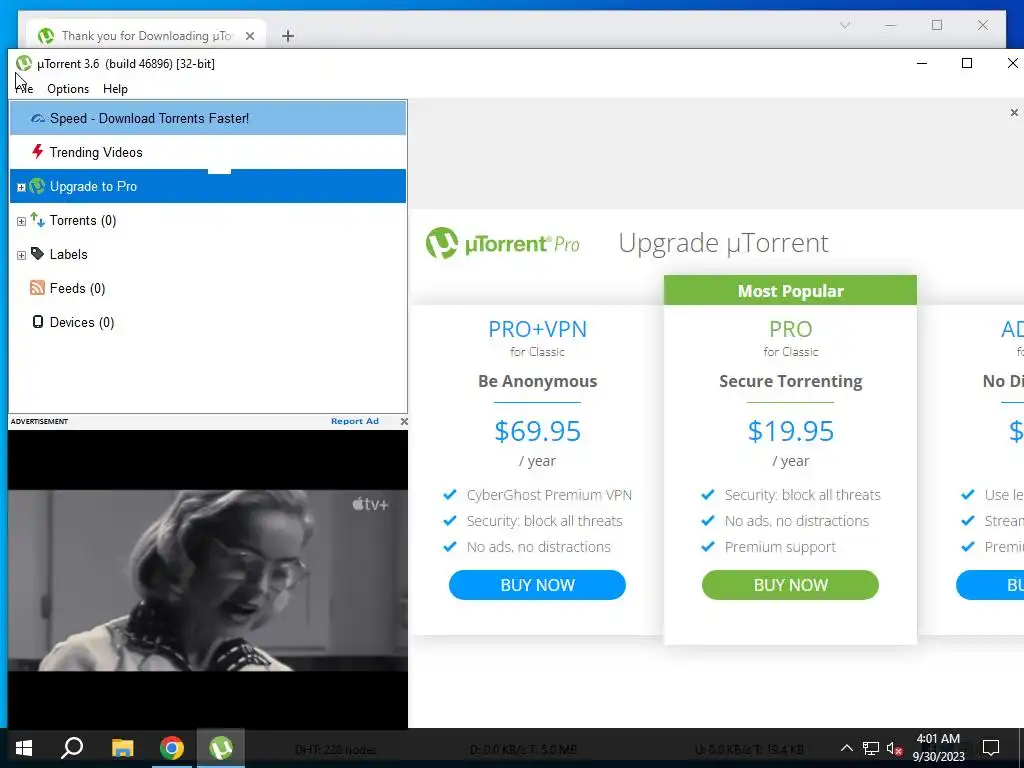Expand the Labels tree node

tap(21, 255)
